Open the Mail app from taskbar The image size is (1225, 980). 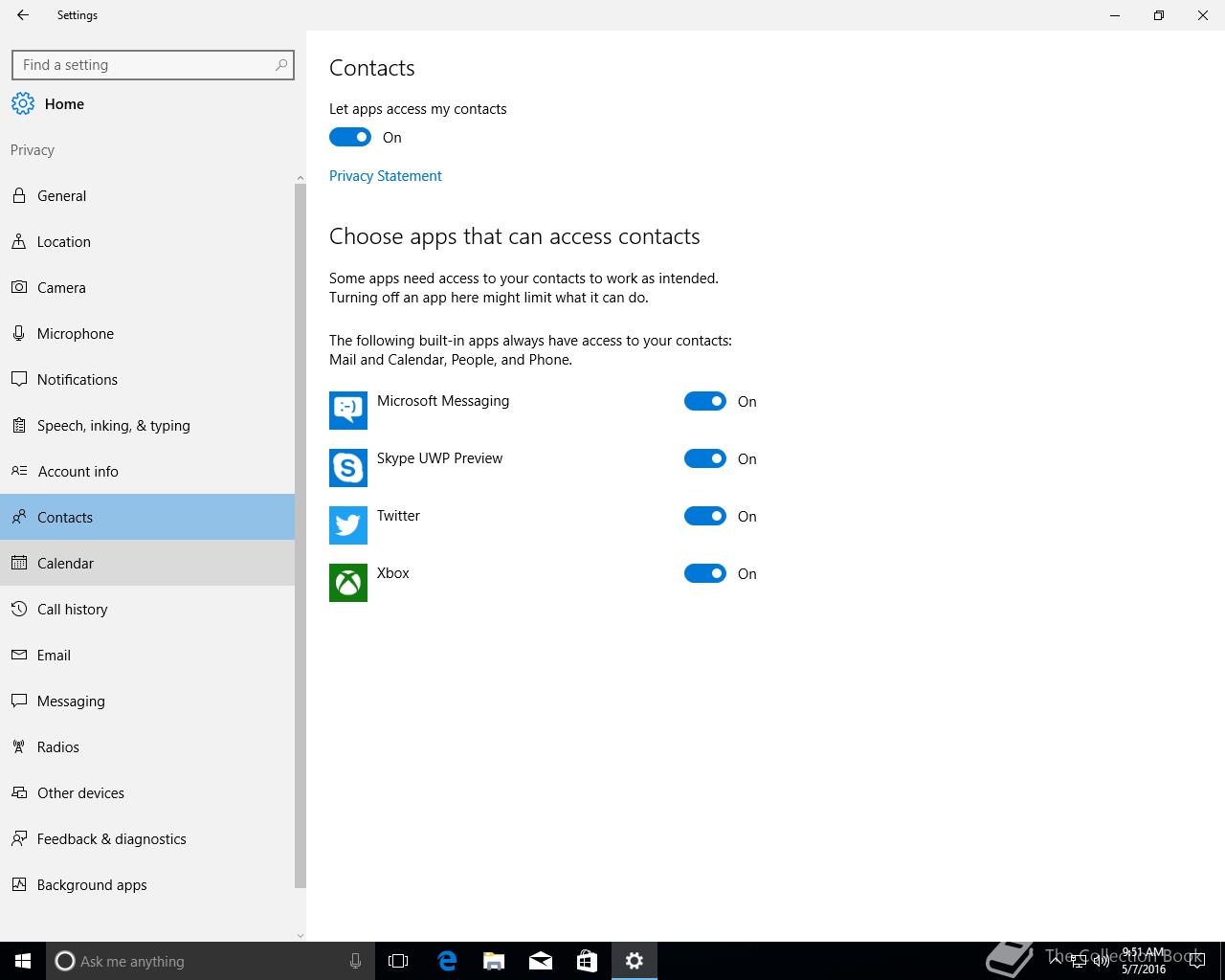click(x=541, y=961)
